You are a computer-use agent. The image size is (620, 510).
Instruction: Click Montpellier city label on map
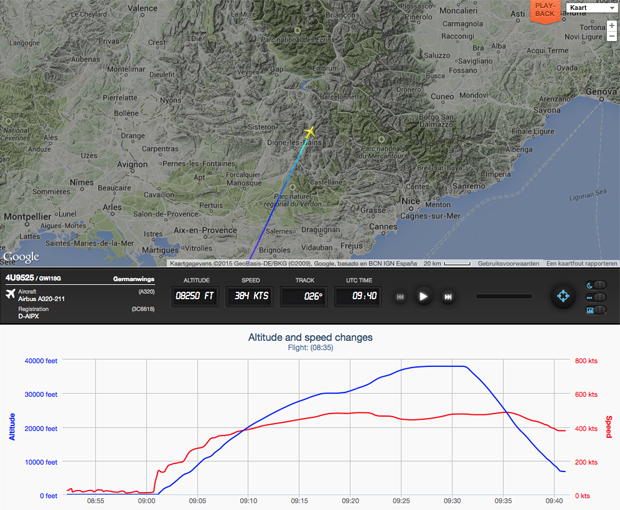tap(27, 217)
